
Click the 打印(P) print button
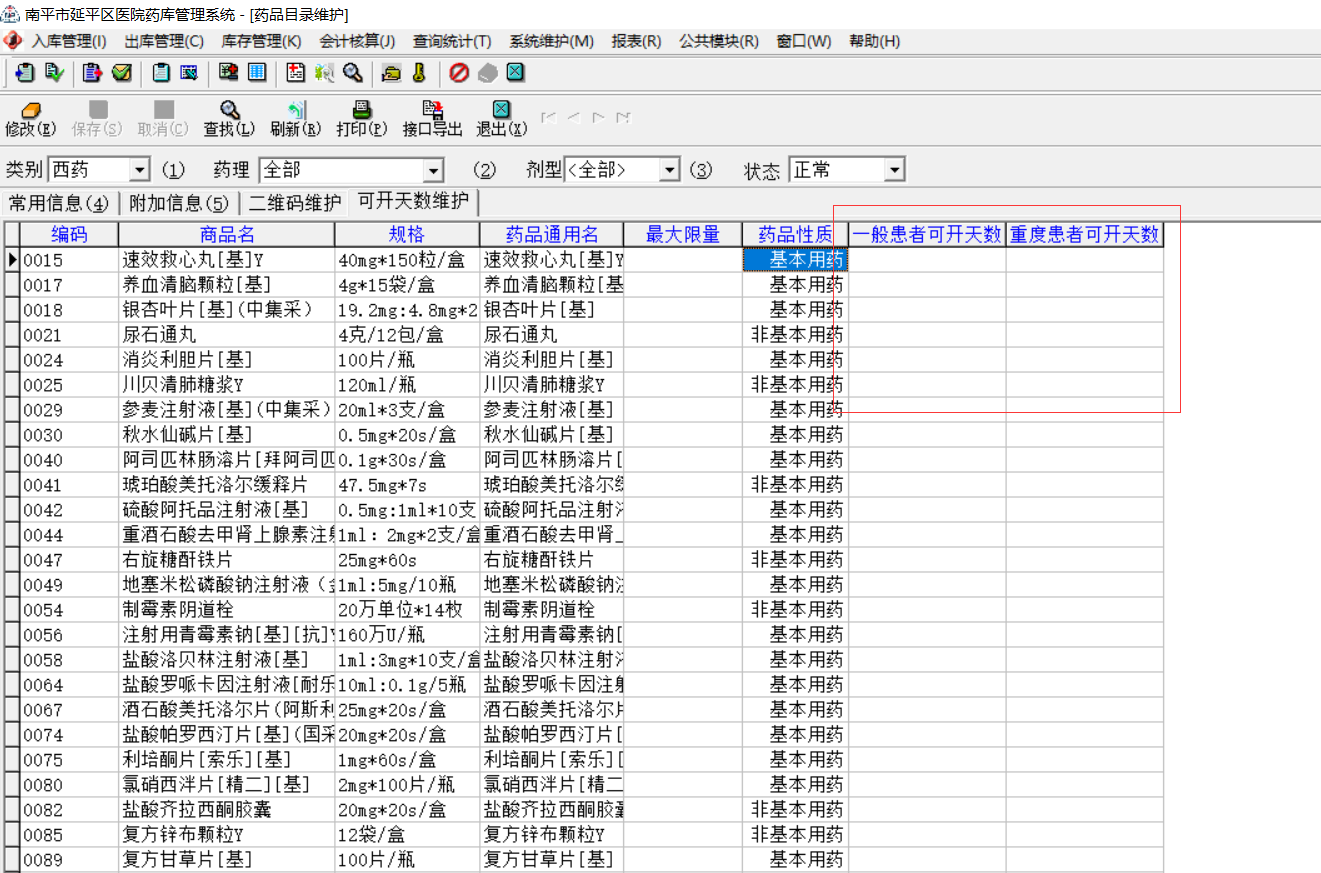(362, 119)
